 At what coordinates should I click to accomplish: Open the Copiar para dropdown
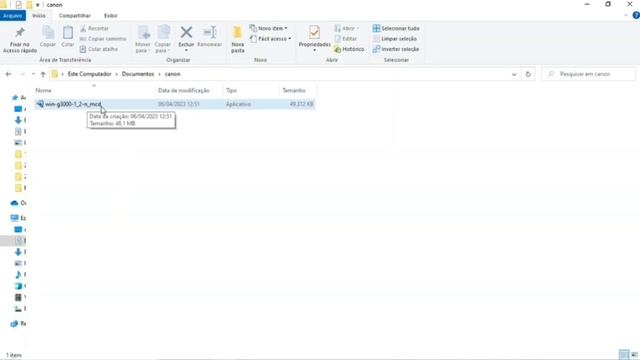point(163,40)
